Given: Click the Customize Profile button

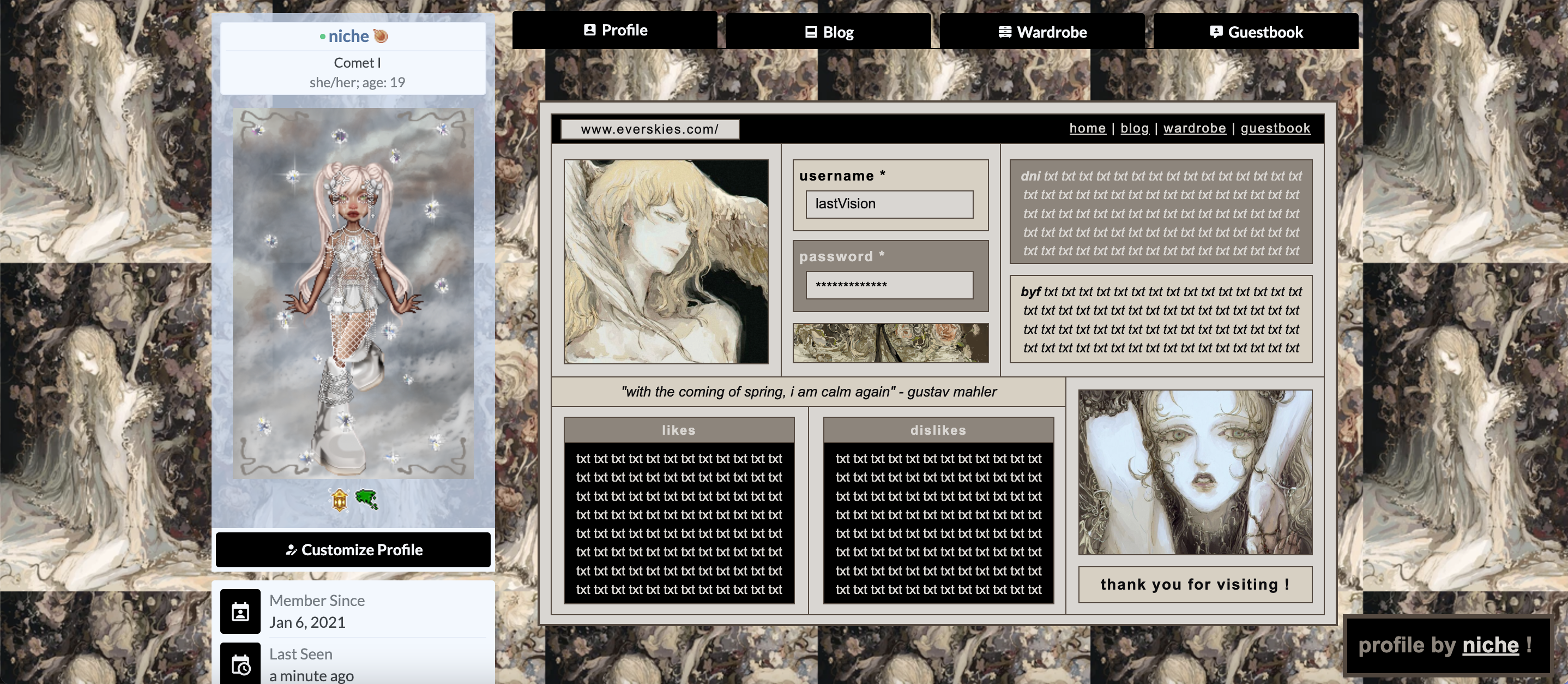Looking at the screenshot, I should (353, 549).
